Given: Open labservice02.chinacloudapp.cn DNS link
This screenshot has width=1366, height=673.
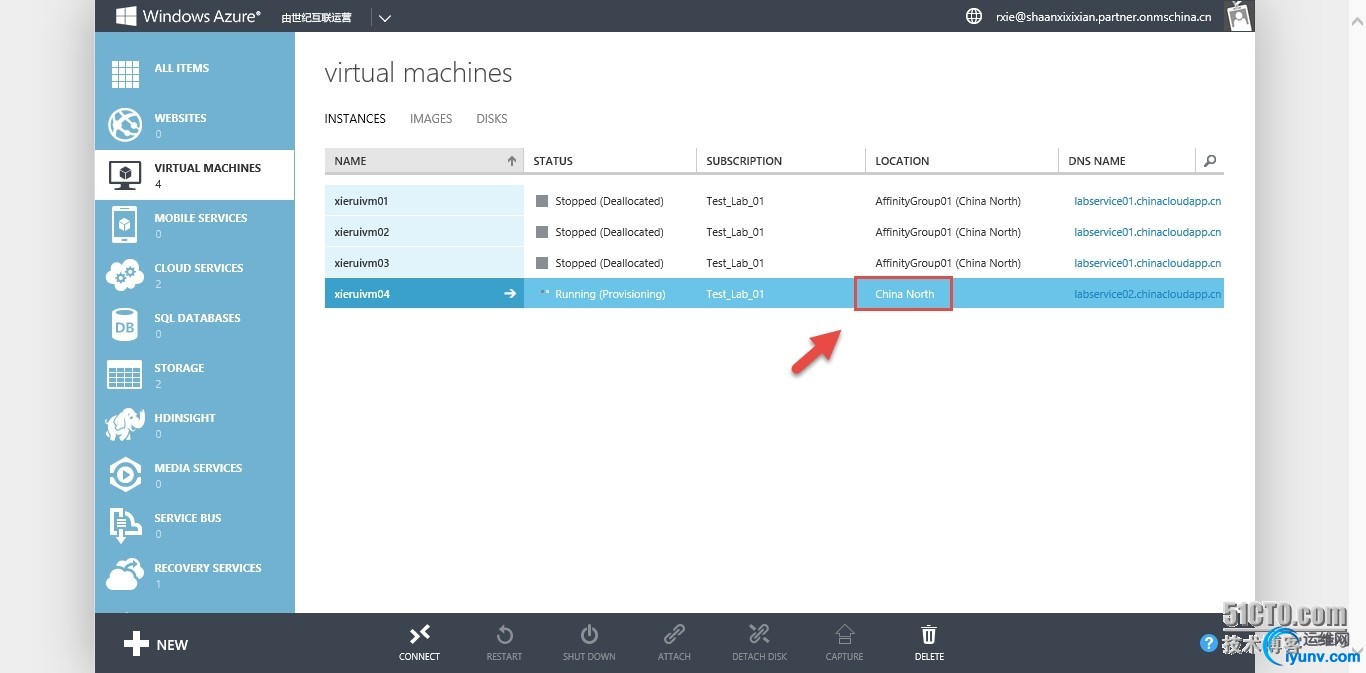Looking at the screenshot, I should (1148, 294).
